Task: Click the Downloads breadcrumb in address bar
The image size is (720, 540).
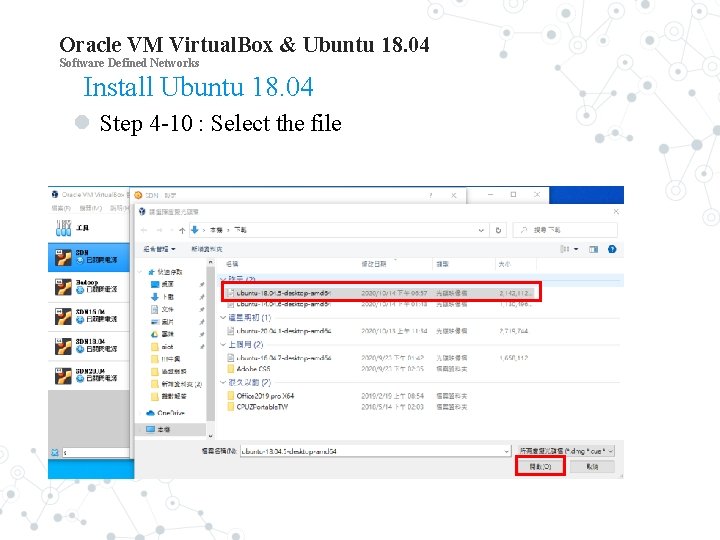Action: pyautogui.click(x=240, y=230)
